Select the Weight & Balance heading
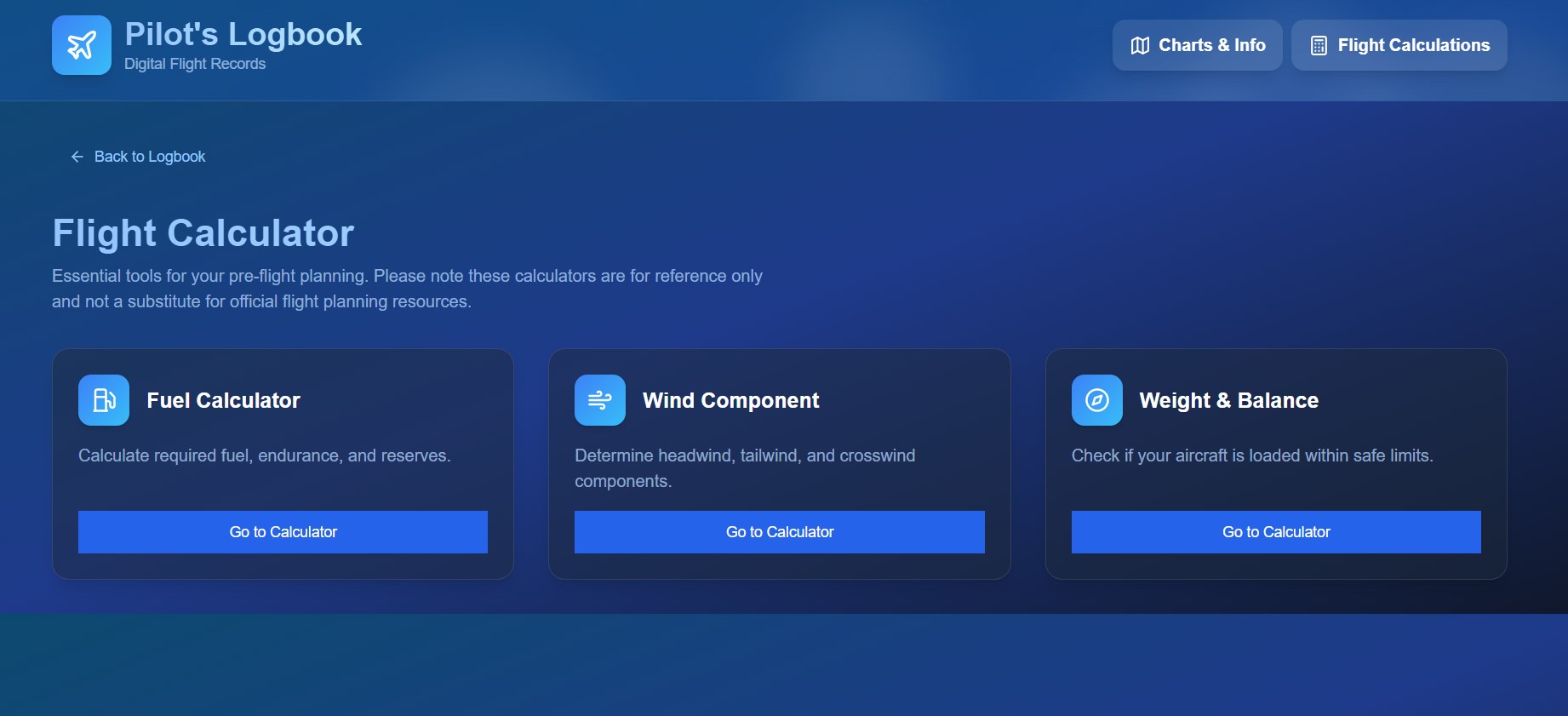The width and height of the screenshot is (1568, 716). point(1228,400)
